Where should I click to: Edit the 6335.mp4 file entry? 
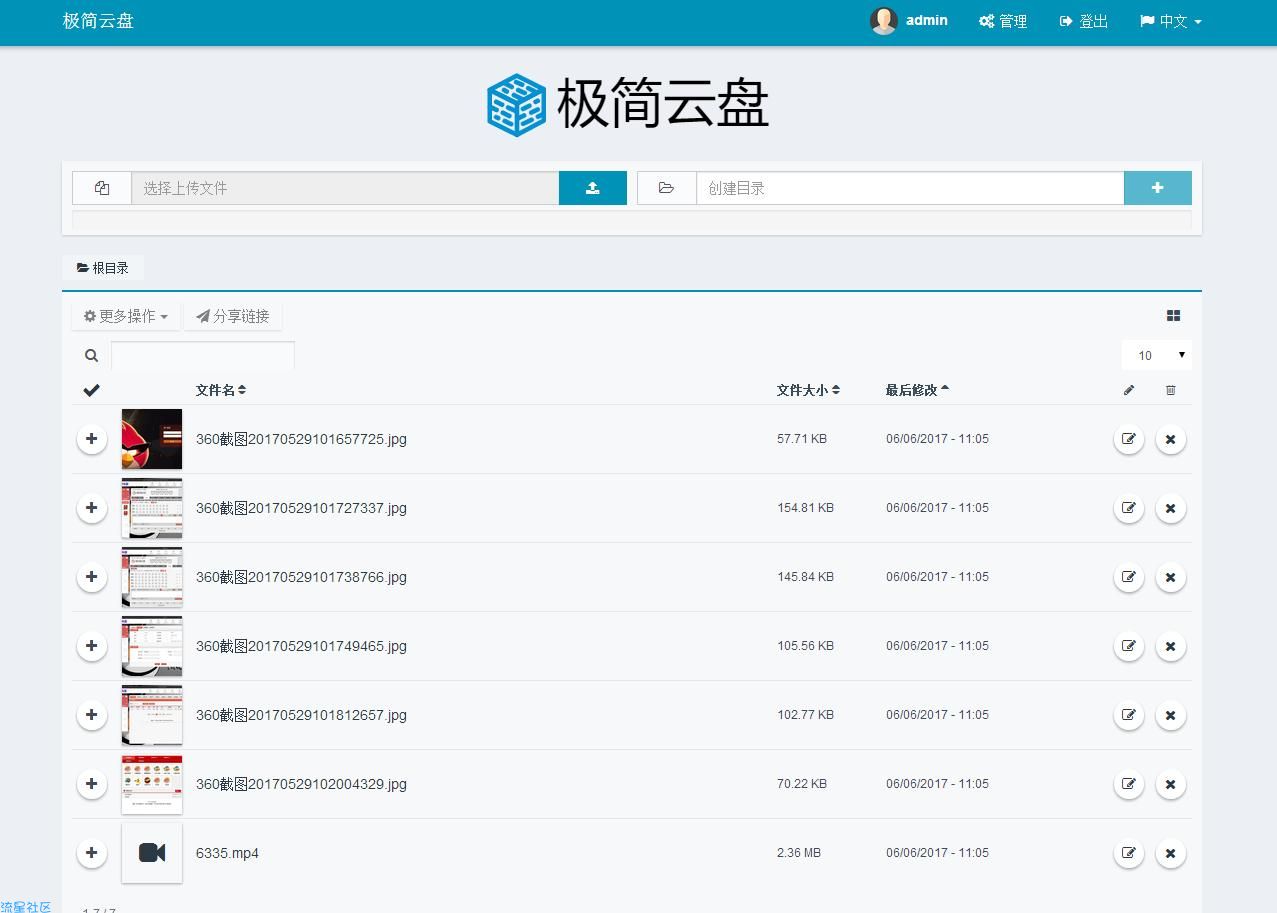[1129, 853]
